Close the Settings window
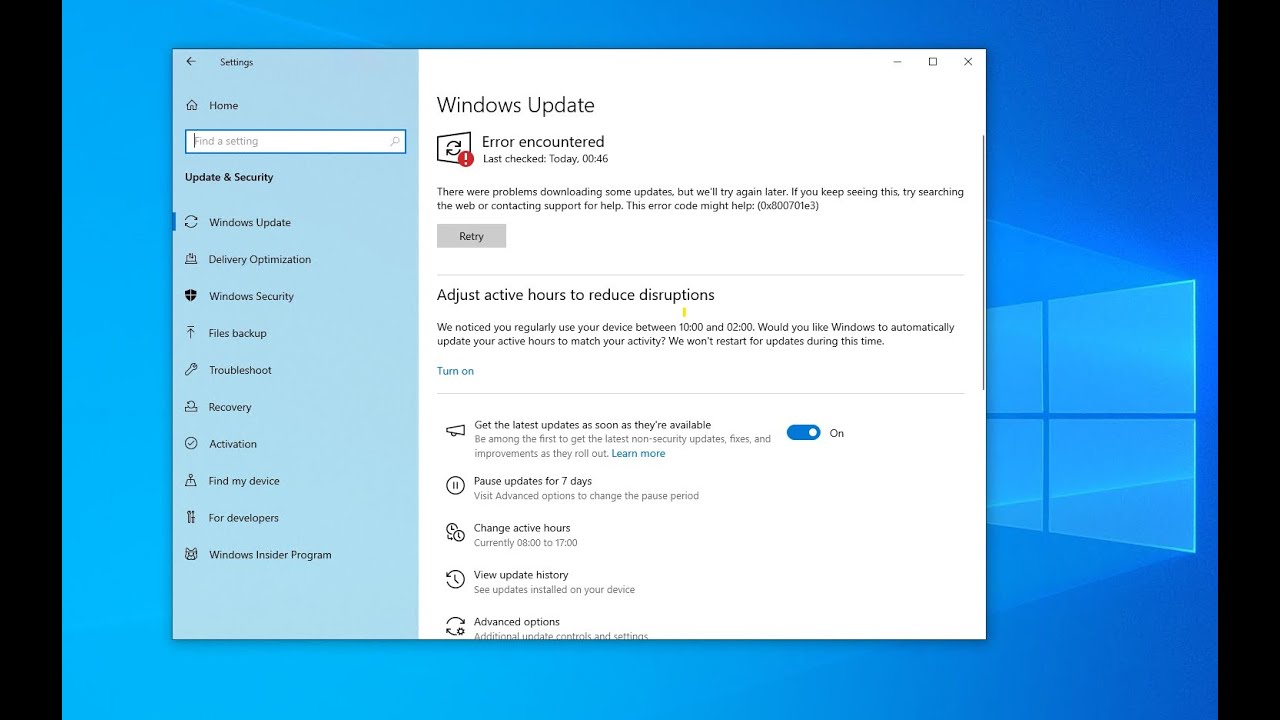The width and height of the screenshot is (1280, 720). coord(968,62)
